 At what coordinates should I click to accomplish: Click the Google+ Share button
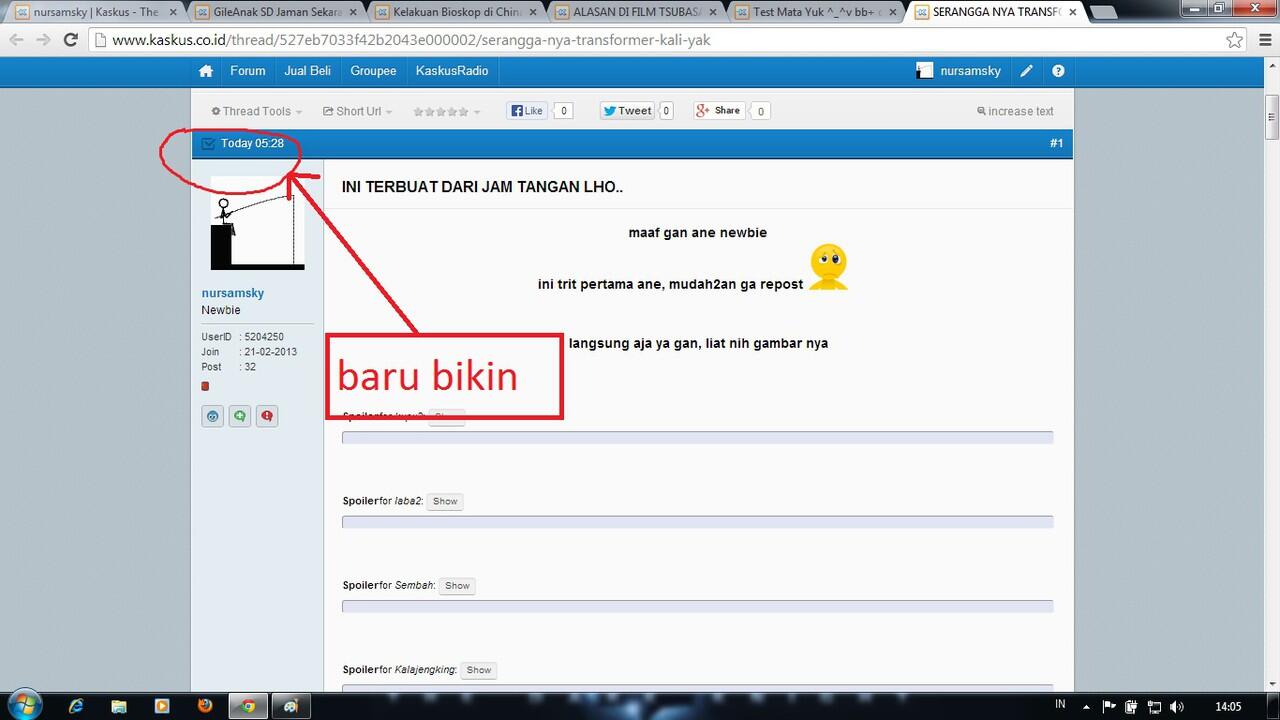[719, 111]
